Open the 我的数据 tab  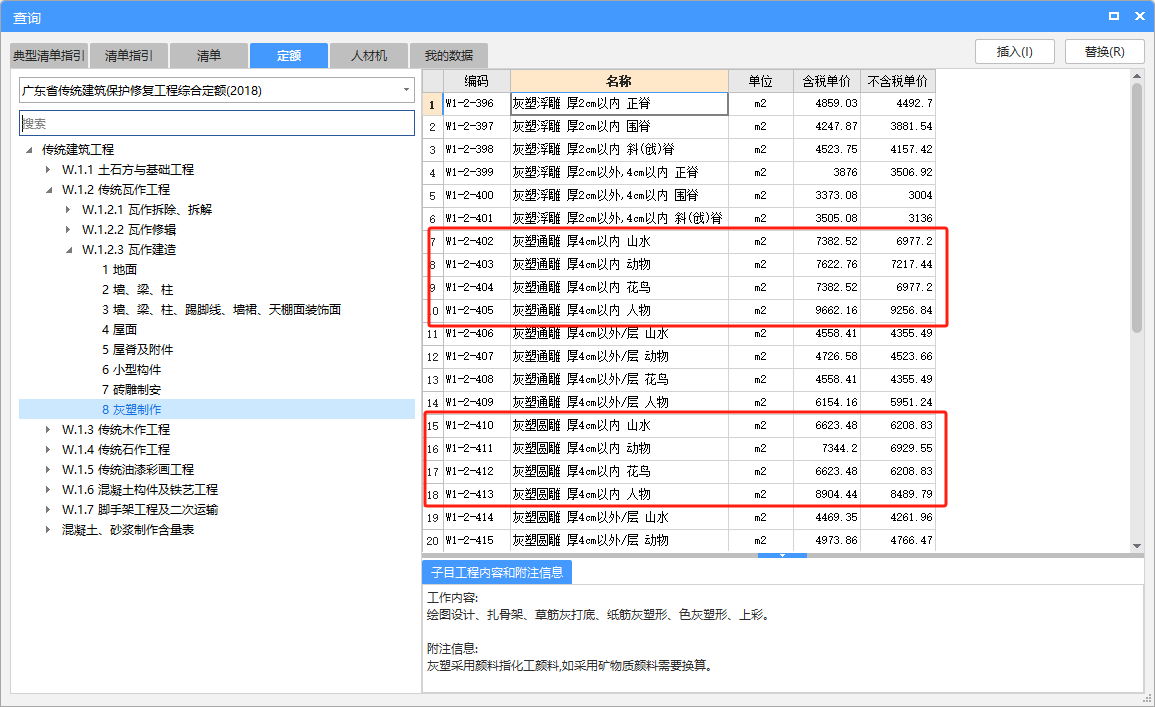[x=449, y=56]
